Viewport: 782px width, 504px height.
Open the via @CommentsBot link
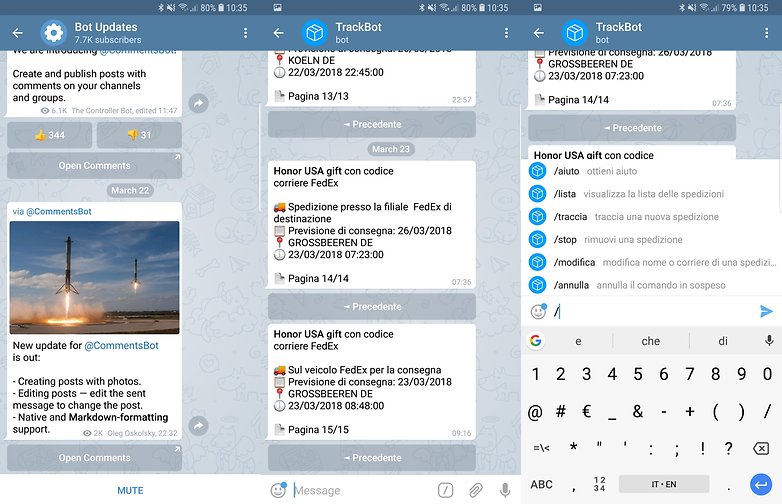(x=52, y=211)
